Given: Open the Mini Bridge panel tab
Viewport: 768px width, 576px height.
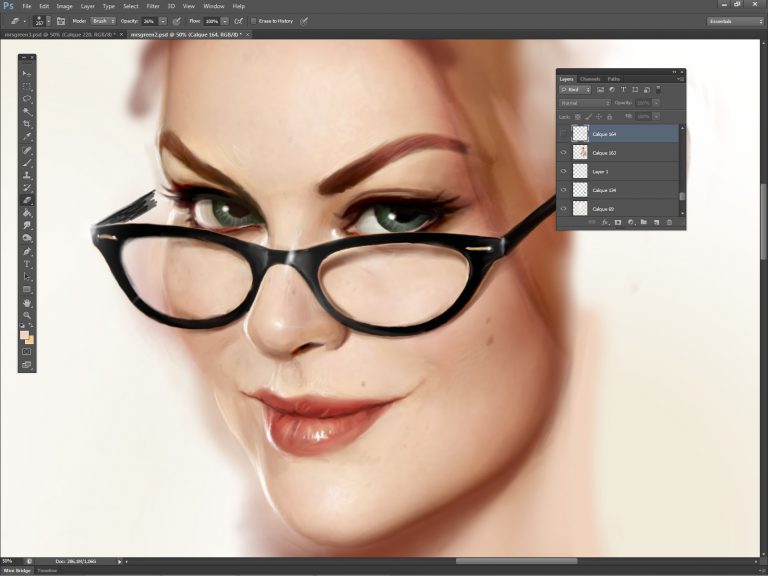Looking at the screenshot, I should point(17,571).
